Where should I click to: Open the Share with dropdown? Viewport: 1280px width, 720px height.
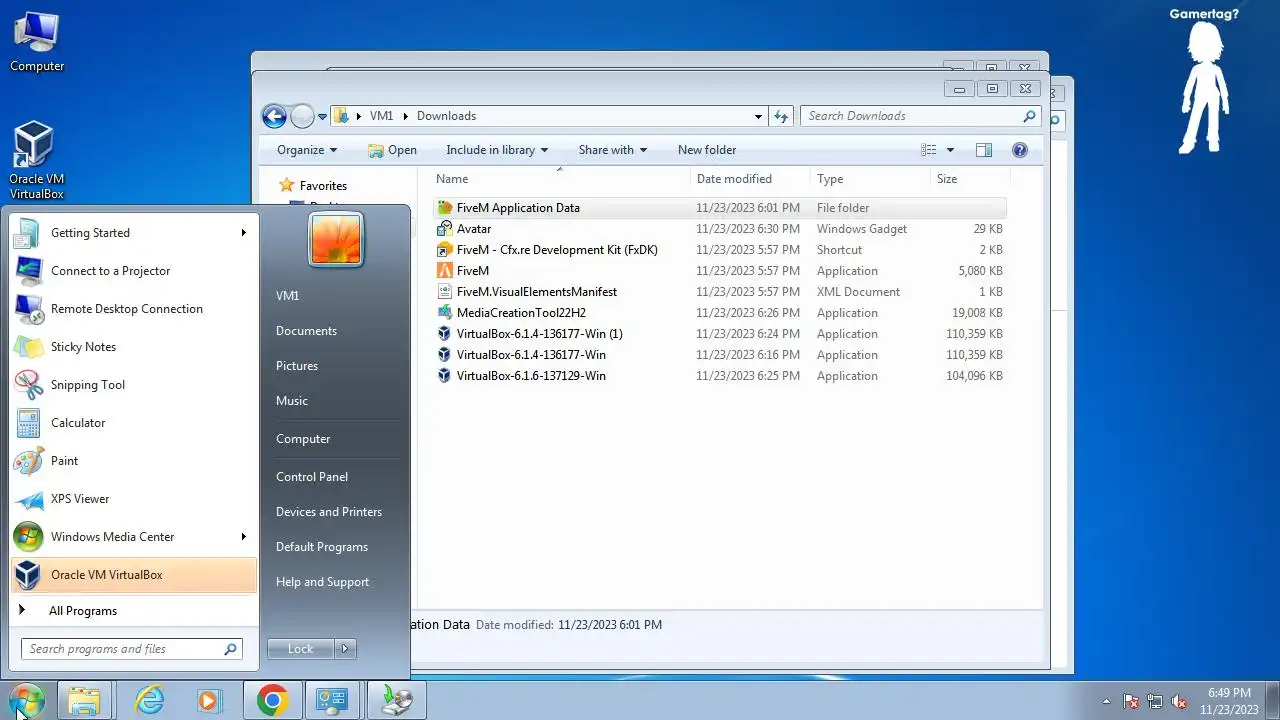pos(613,150)
